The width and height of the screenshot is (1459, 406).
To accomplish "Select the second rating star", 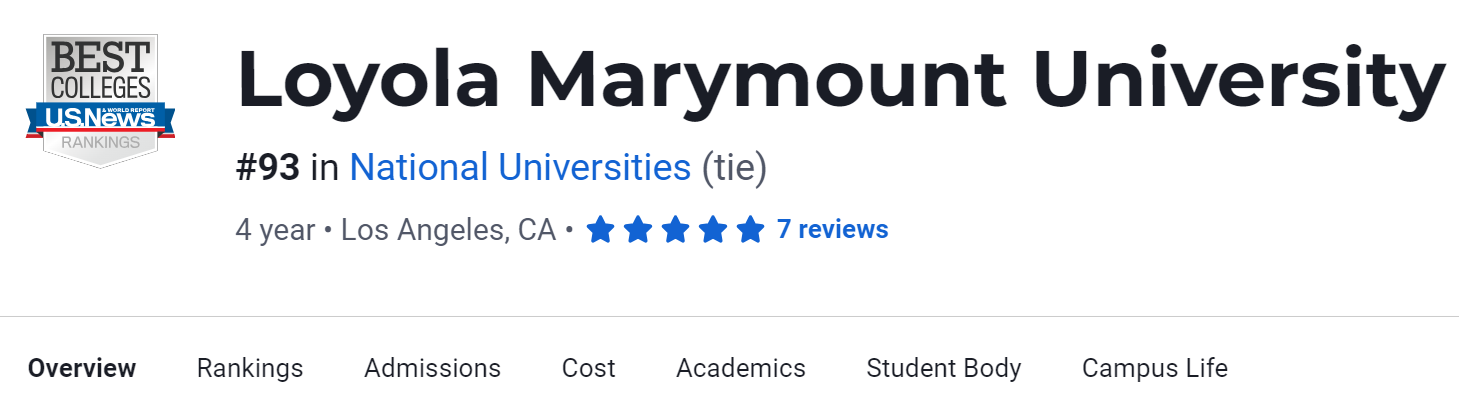I will (x=638, y=231).
